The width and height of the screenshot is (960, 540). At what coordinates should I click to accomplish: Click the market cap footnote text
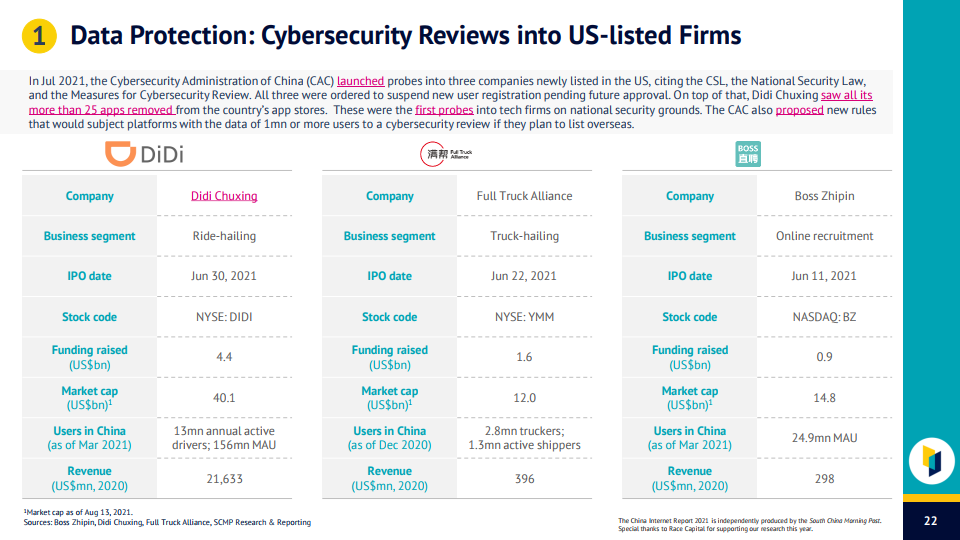78,512
